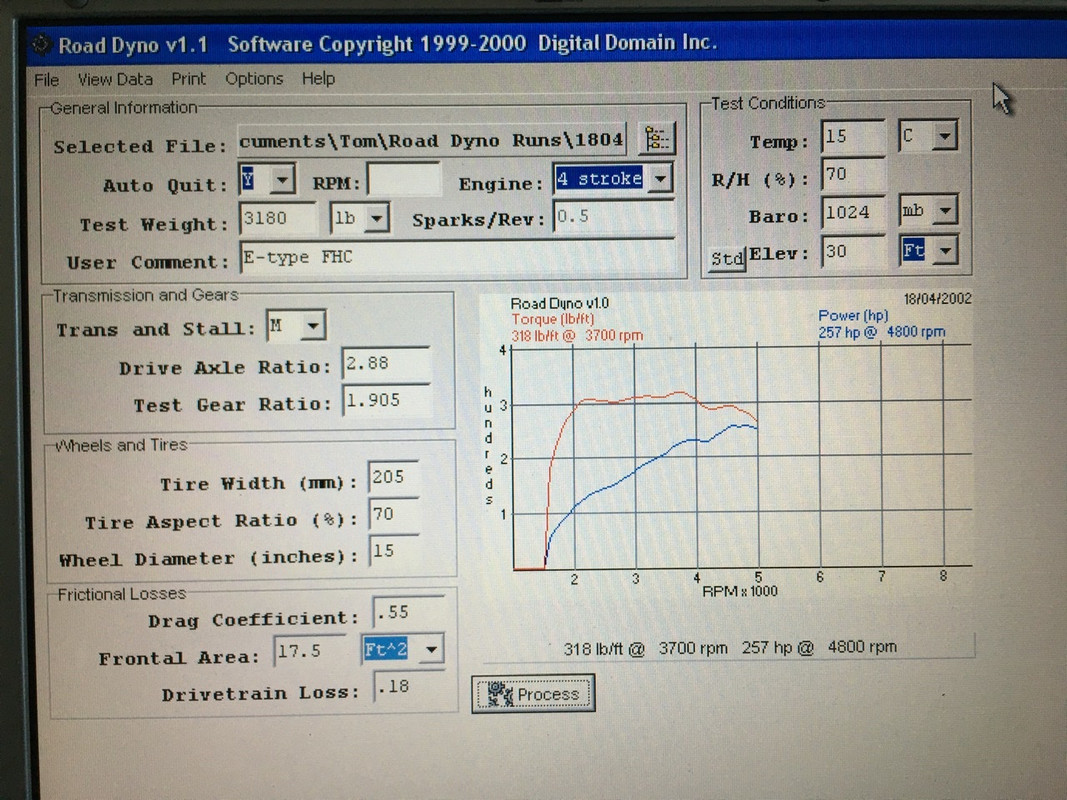Expand the Auto Quit dropdown
The image size is (1067, 800).
click(x=282, y=180)
